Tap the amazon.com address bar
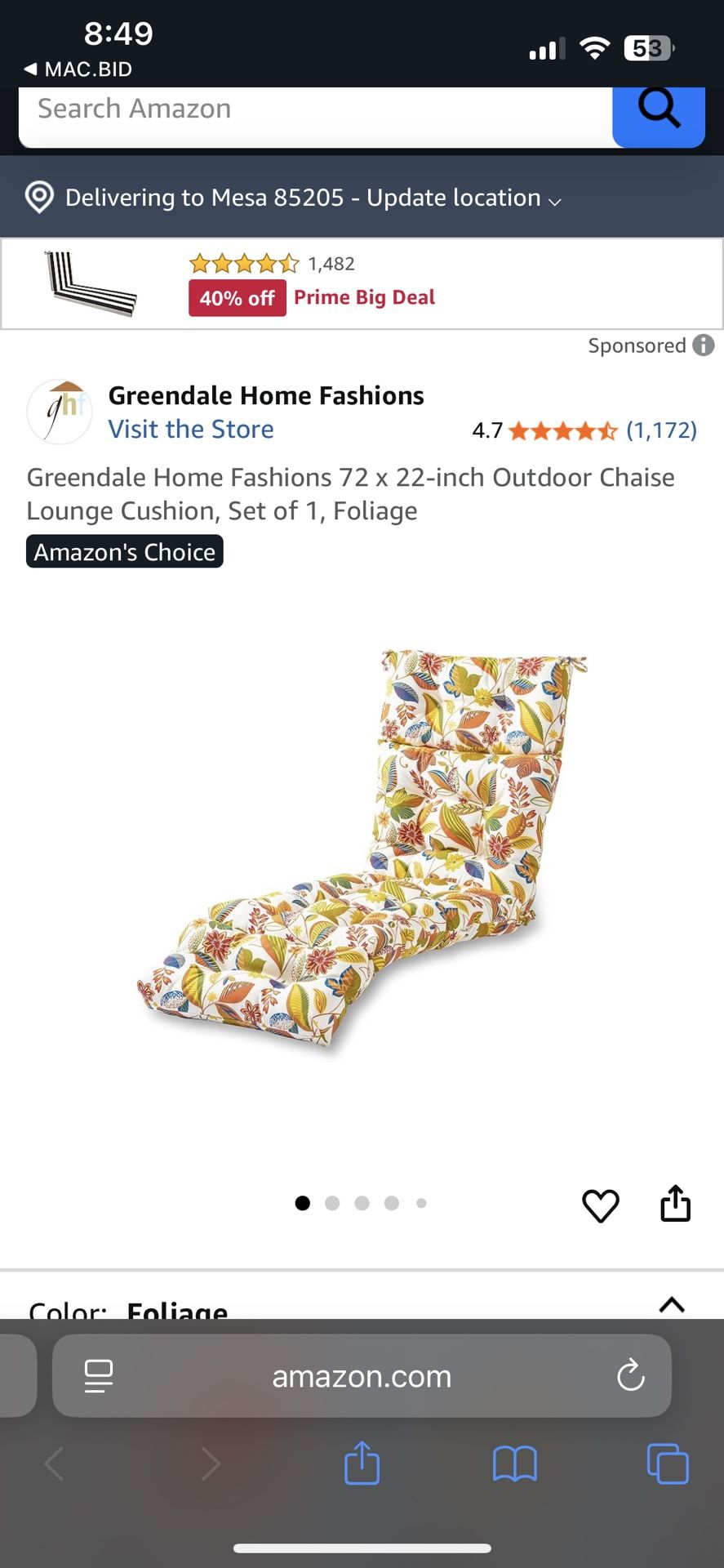 [362, 1376]
